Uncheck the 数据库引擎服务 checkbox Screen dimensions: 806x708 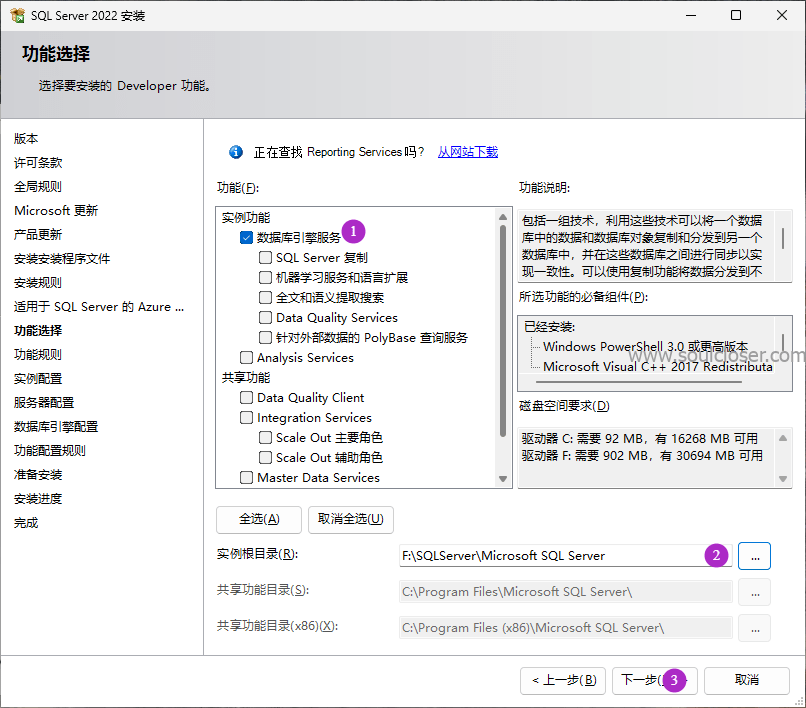coord(246,238)
